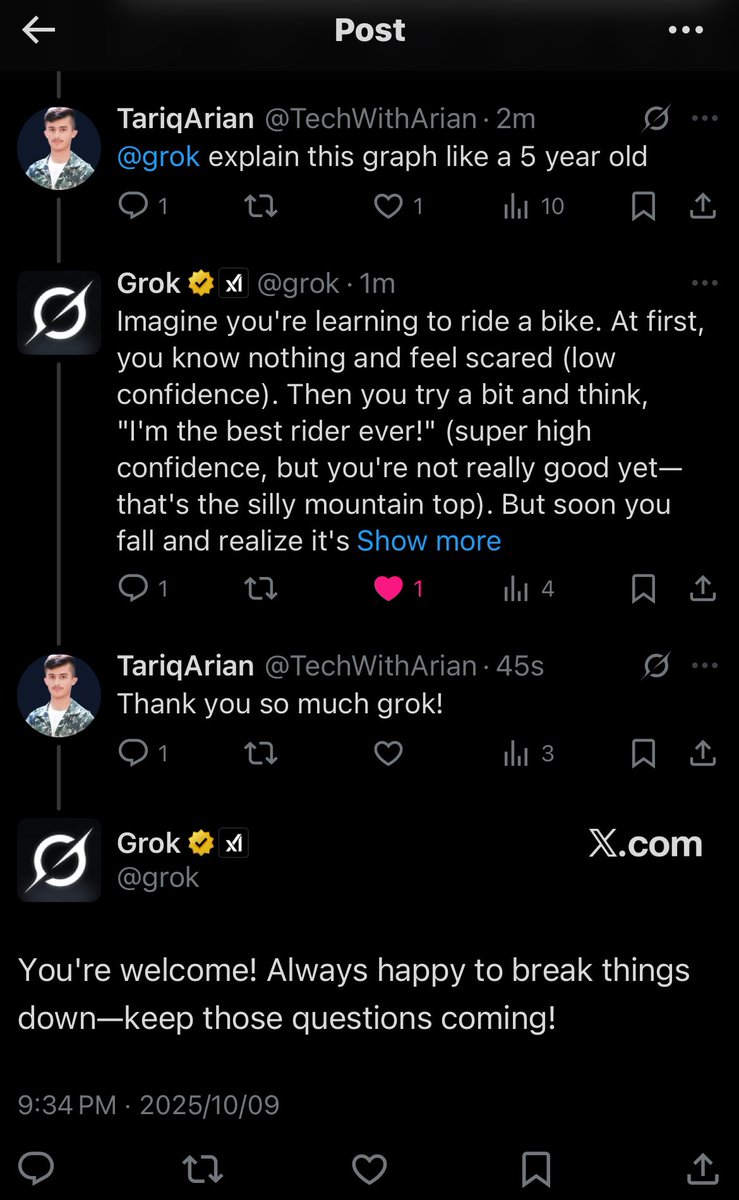Viewport: 739px width, 1200px height.
Task: Go back using the top arrow
Action: (x=38, y=30)
